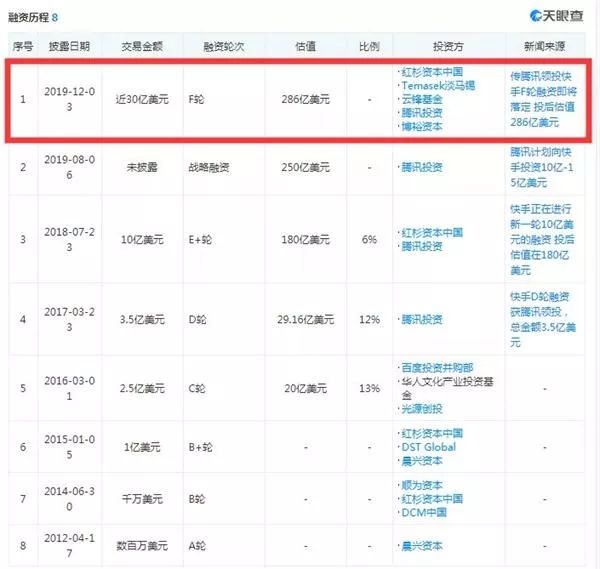Click the 投资方 column header
The width and height of the screenshot is (600, 569).
click(x=448, y=46)
